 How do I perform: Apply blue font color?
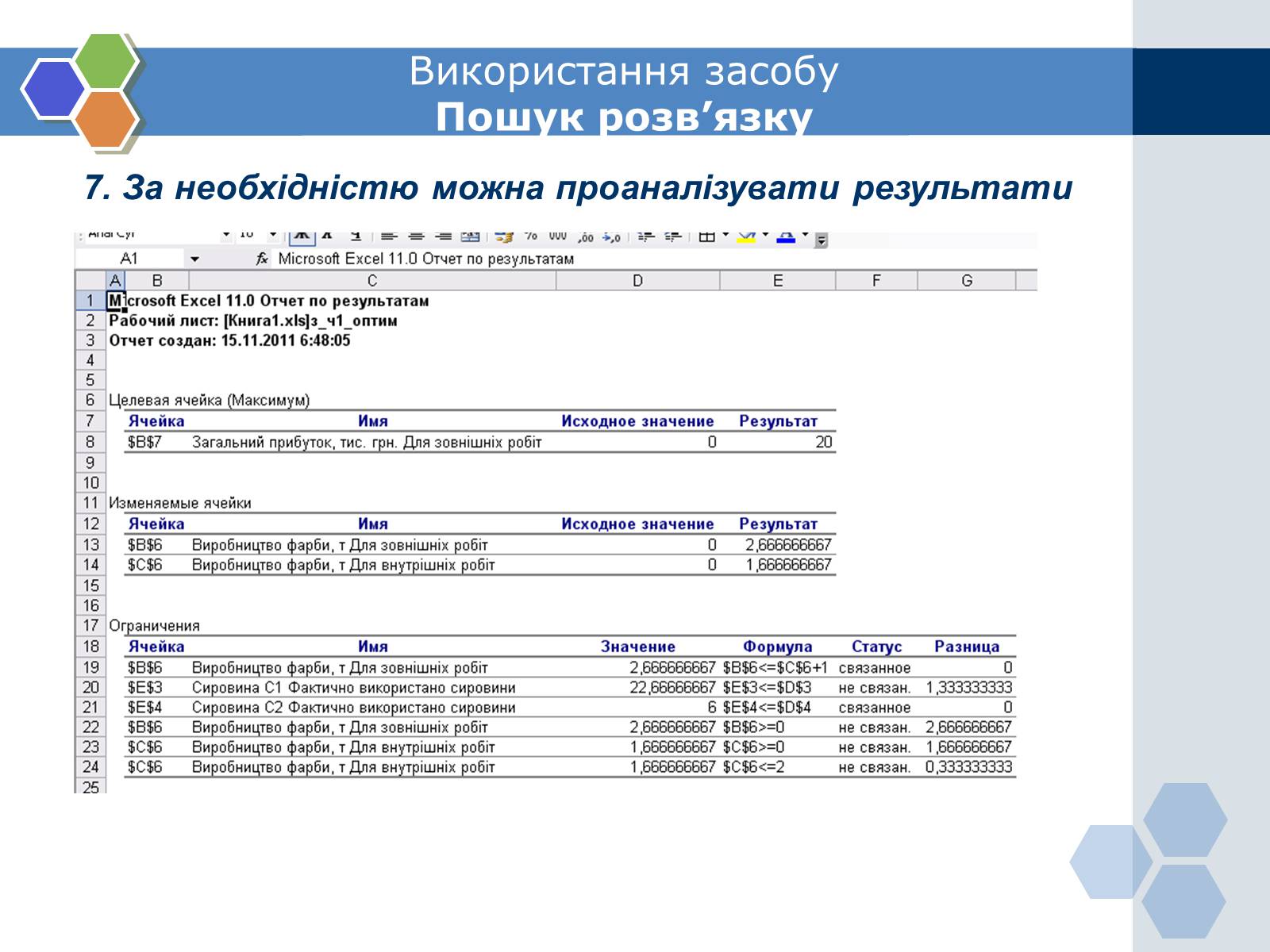[x=786, y=236]
